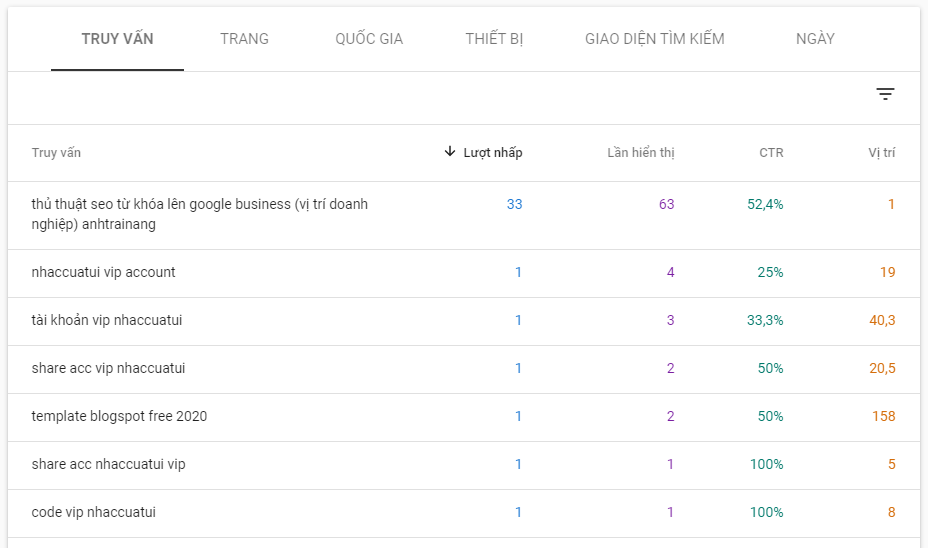This screenshot has width=928, height=548.
Task: Click the Truy vấn column header
Action: pos(56,153)
